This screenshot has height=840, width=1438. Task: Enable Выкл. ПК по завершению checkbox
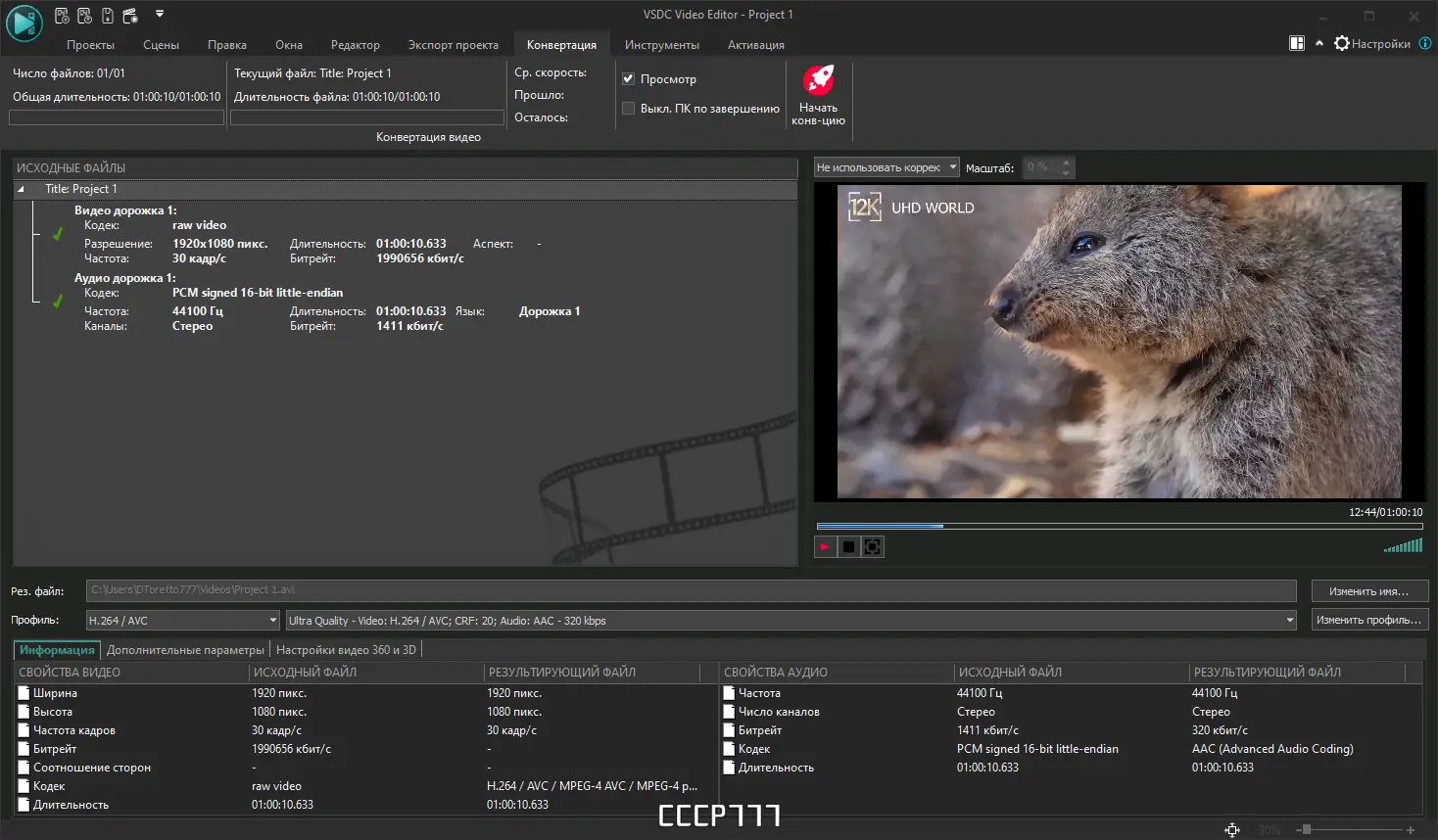click(629, 109)
